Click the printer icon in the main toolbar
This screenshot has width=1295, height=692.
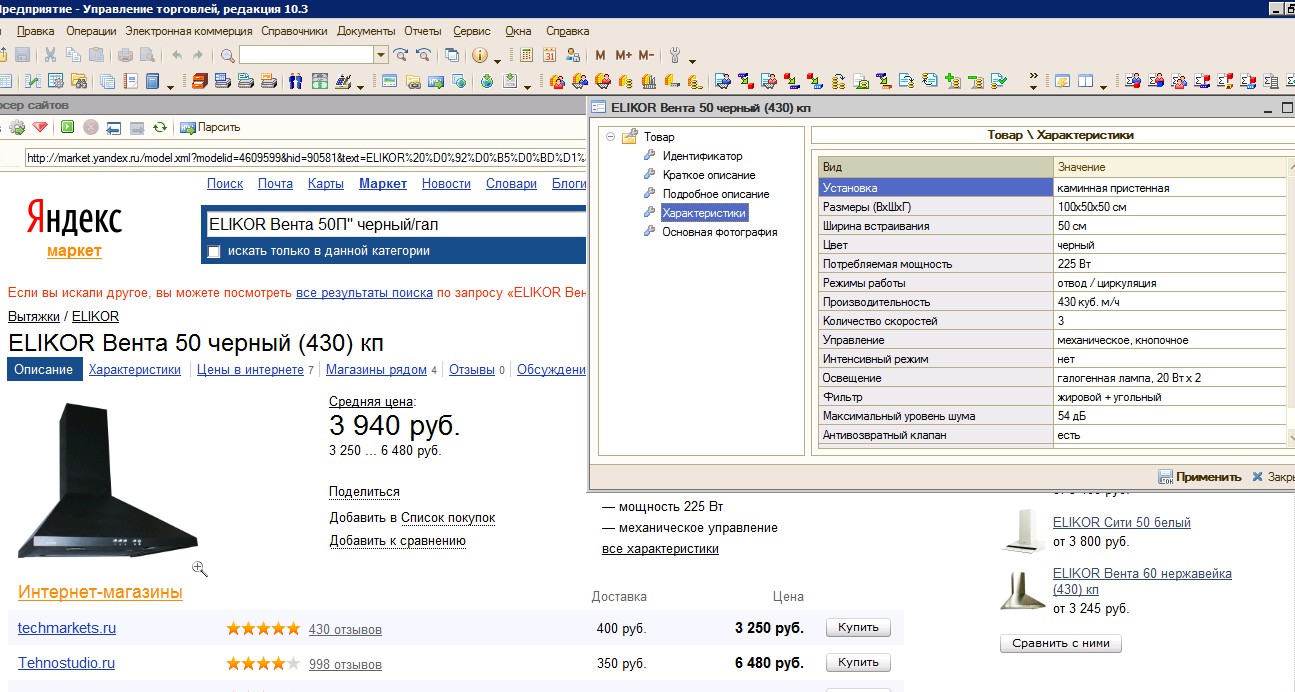(125, 55)
